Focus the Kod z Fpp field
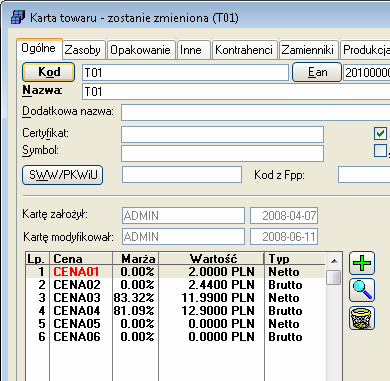Image resolution: width=390 pixels, height=381 pixels. (x=364, y=175)
